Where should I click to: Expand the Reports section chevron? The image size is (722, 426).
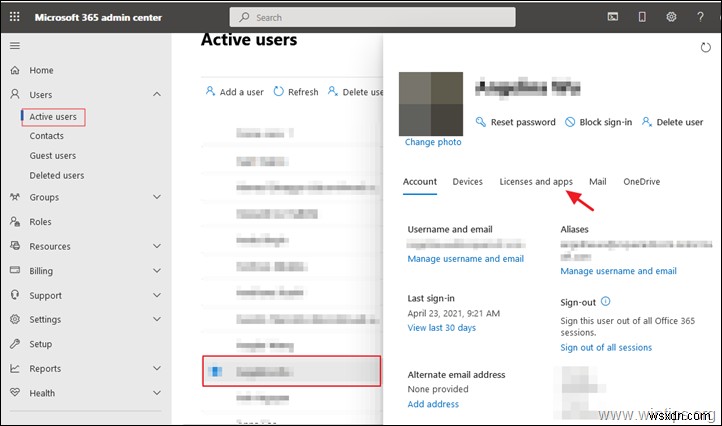pos(157,368)
